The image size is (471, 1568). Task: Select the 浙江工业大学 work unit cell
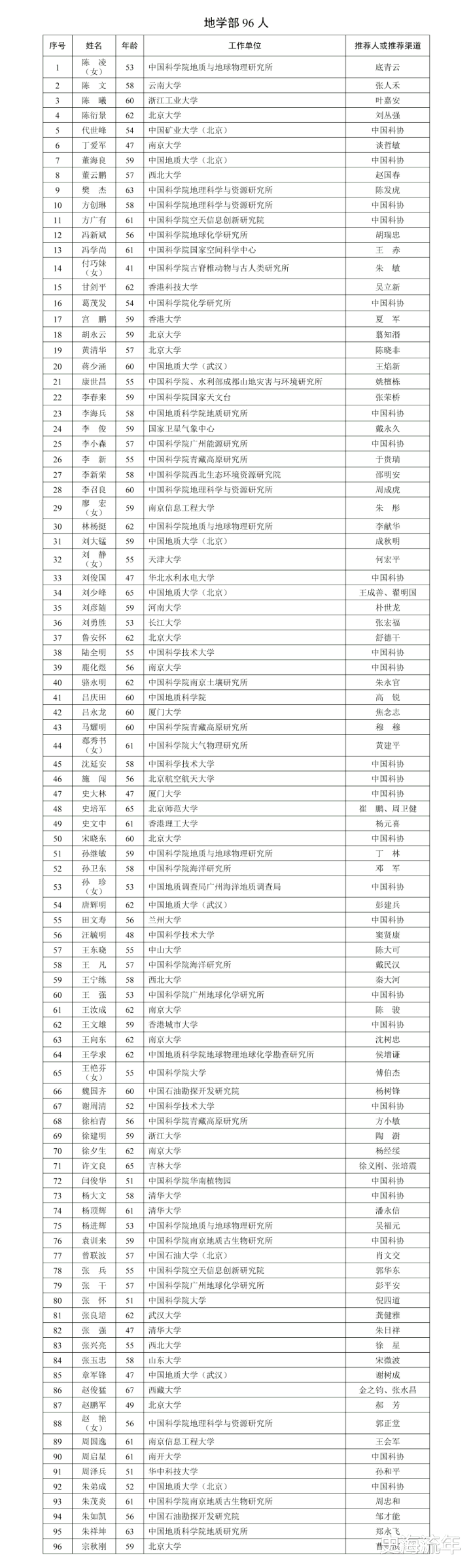point(173,101)
